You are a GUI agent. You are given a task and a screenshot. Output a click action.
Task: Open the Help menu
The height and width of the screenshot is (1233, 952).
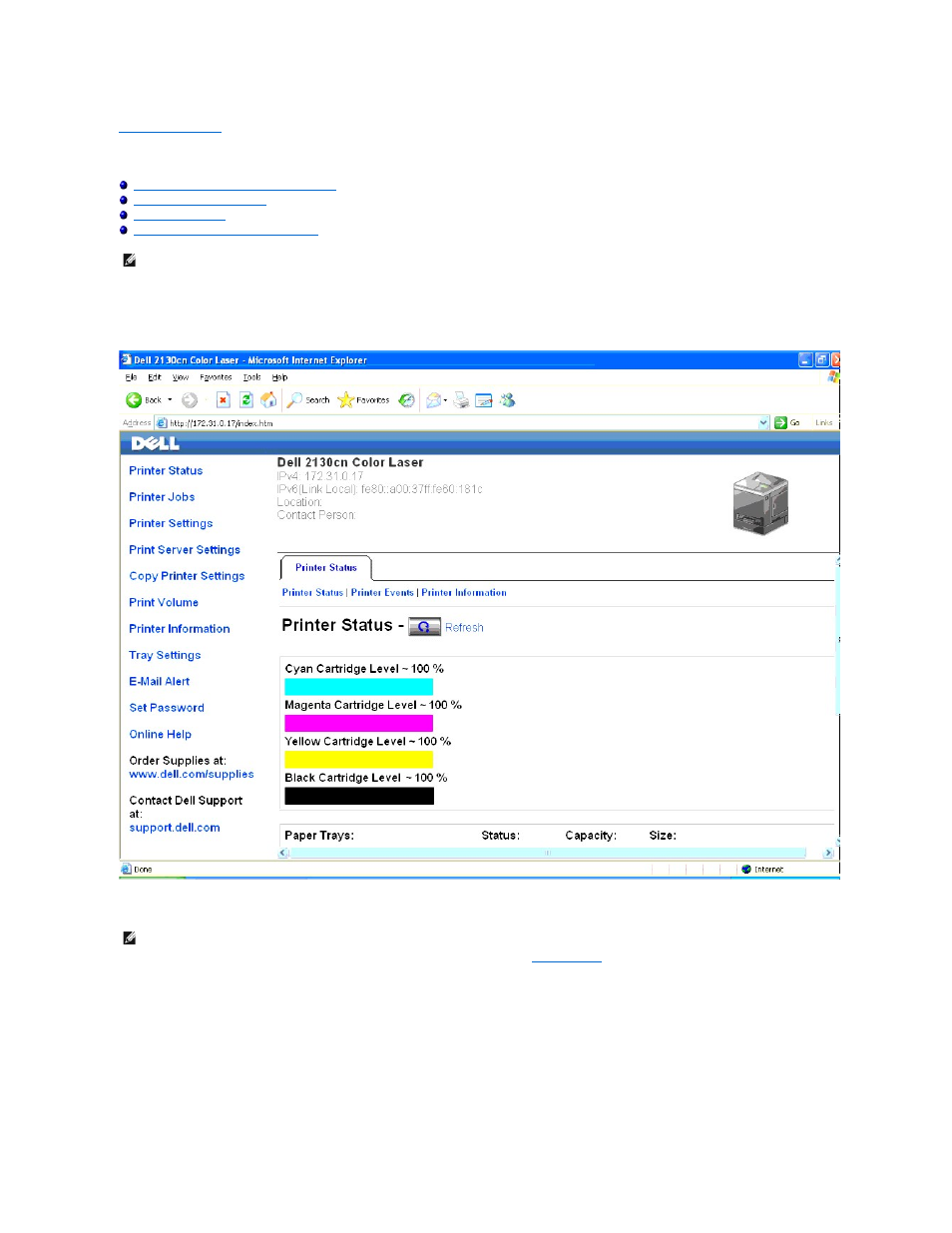click(279, 377)
